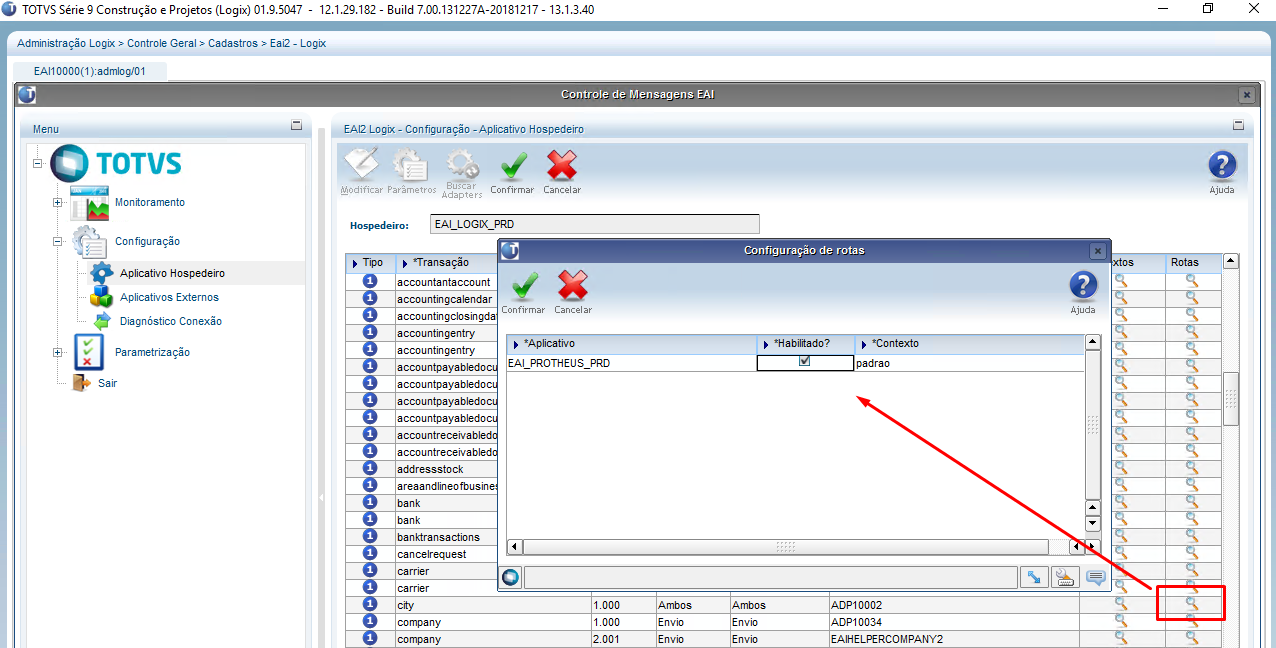Collapse the Configuração tree node
This screenshot has height=648, width=1276.
[58, 241]
